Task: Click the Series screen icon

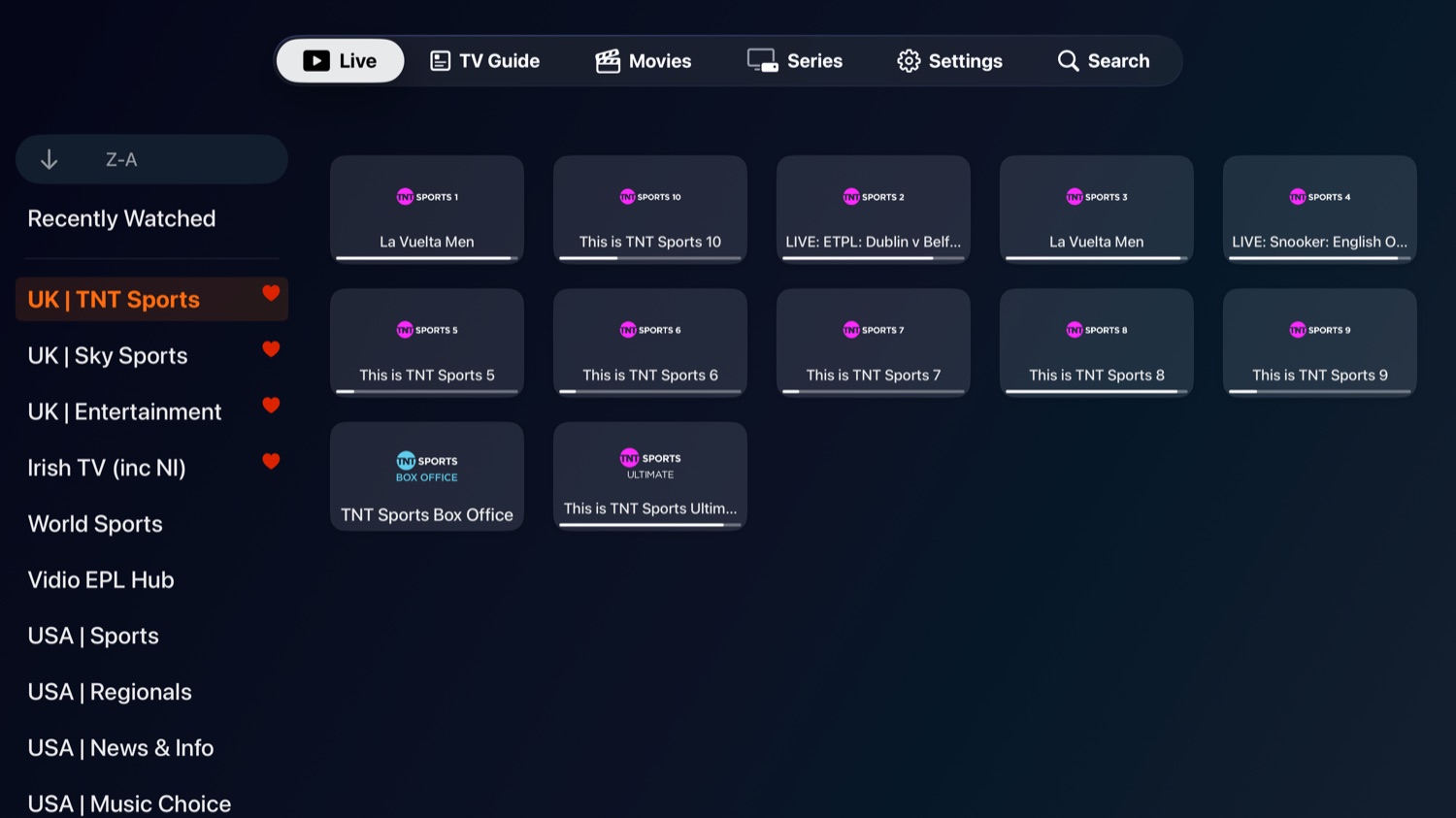Action: pyautogui.click(x=762, y=61)
